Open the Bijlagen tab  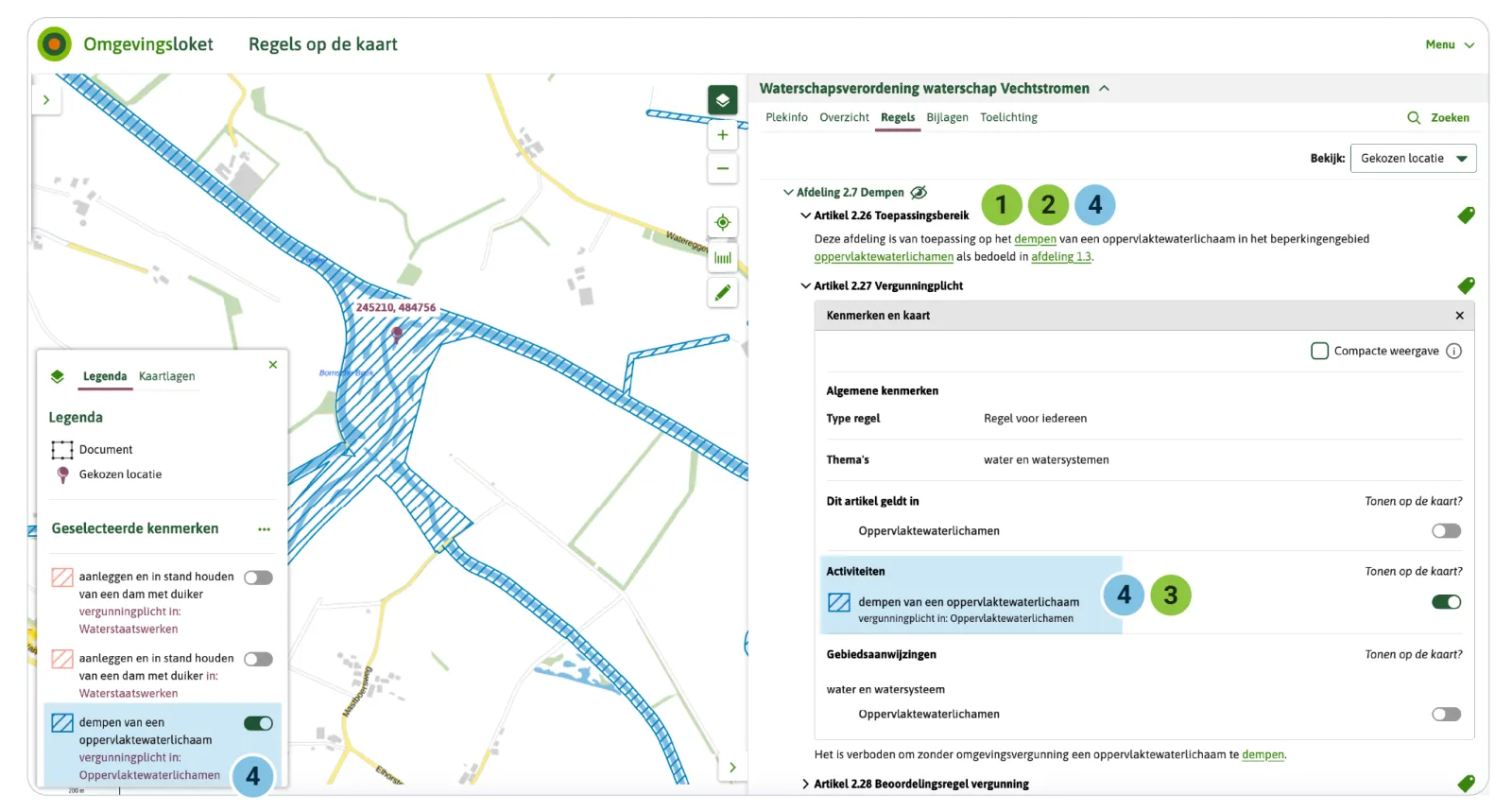point(947,117)
